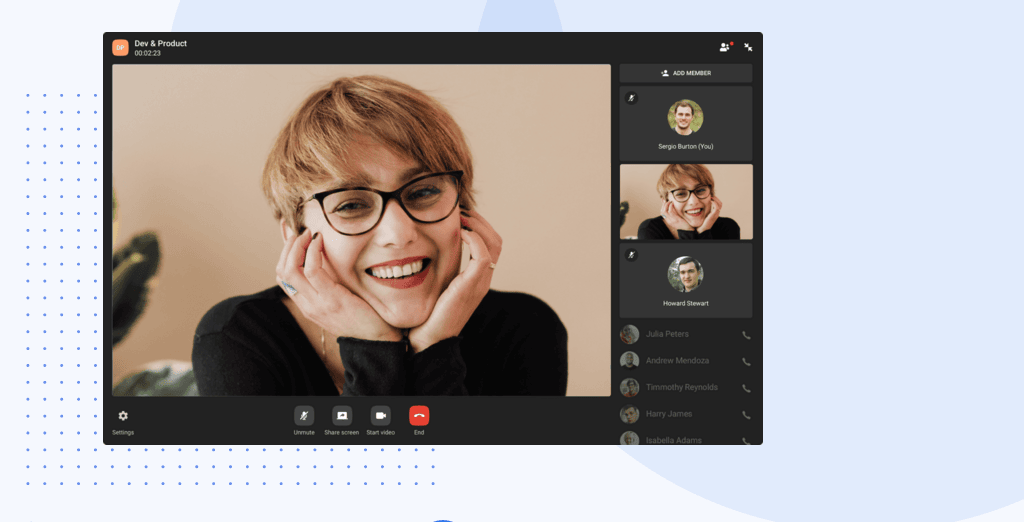Call Julia Peters with the phone icon
1024x522 pixels.
pyautogui.click(x=746, y=335)
